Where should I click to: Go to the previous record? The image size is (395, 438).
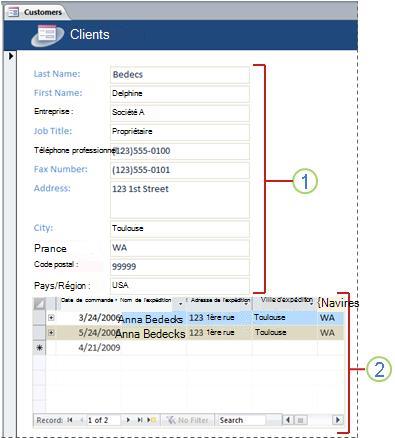tap(81, 420)
